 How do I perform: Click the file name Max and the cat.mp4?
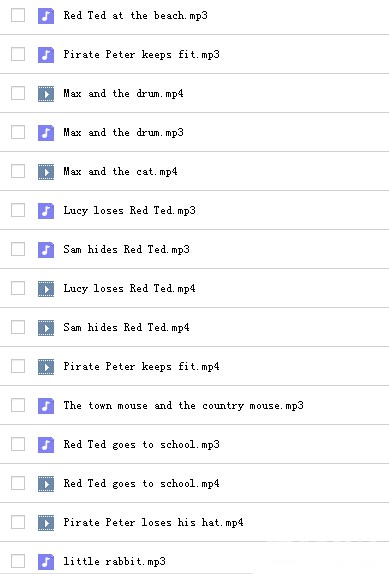(x=120, y=171)
